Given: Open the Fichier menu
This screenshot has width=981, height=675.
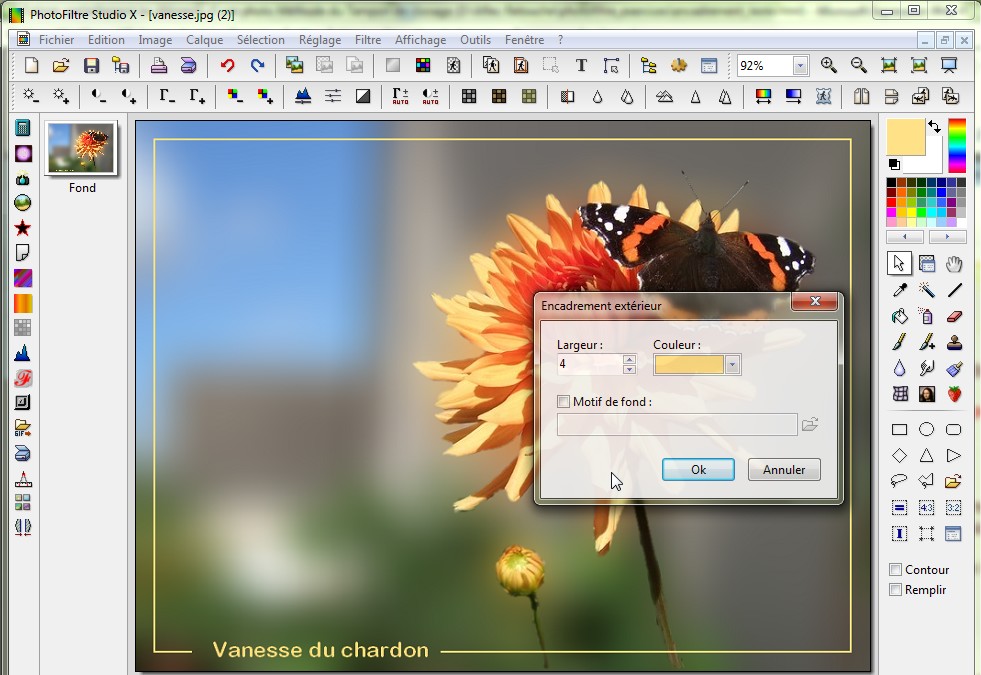Looking at the screenshot, I should [56, 39].
